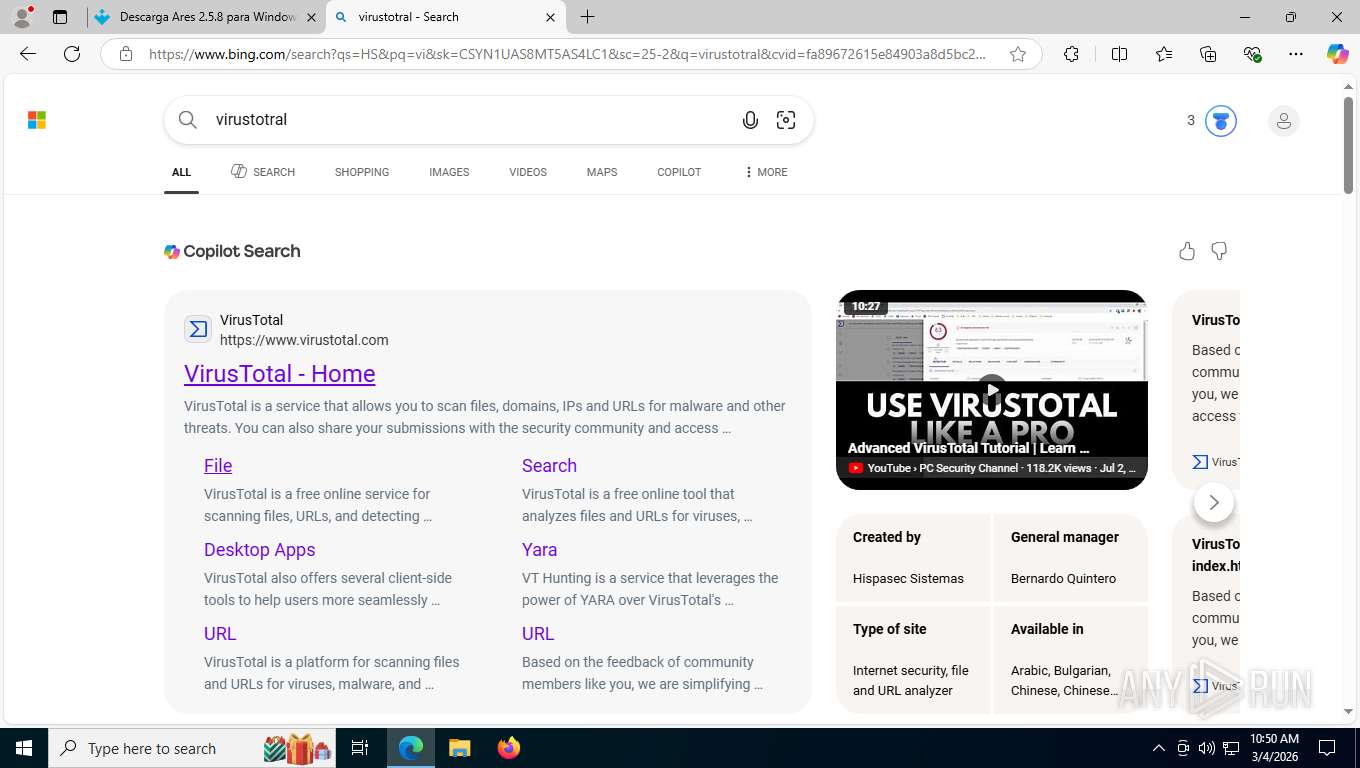Screen dimensions: 1360x768
Task: Open the tab actions menu icon
Action: tap(60, 17)
